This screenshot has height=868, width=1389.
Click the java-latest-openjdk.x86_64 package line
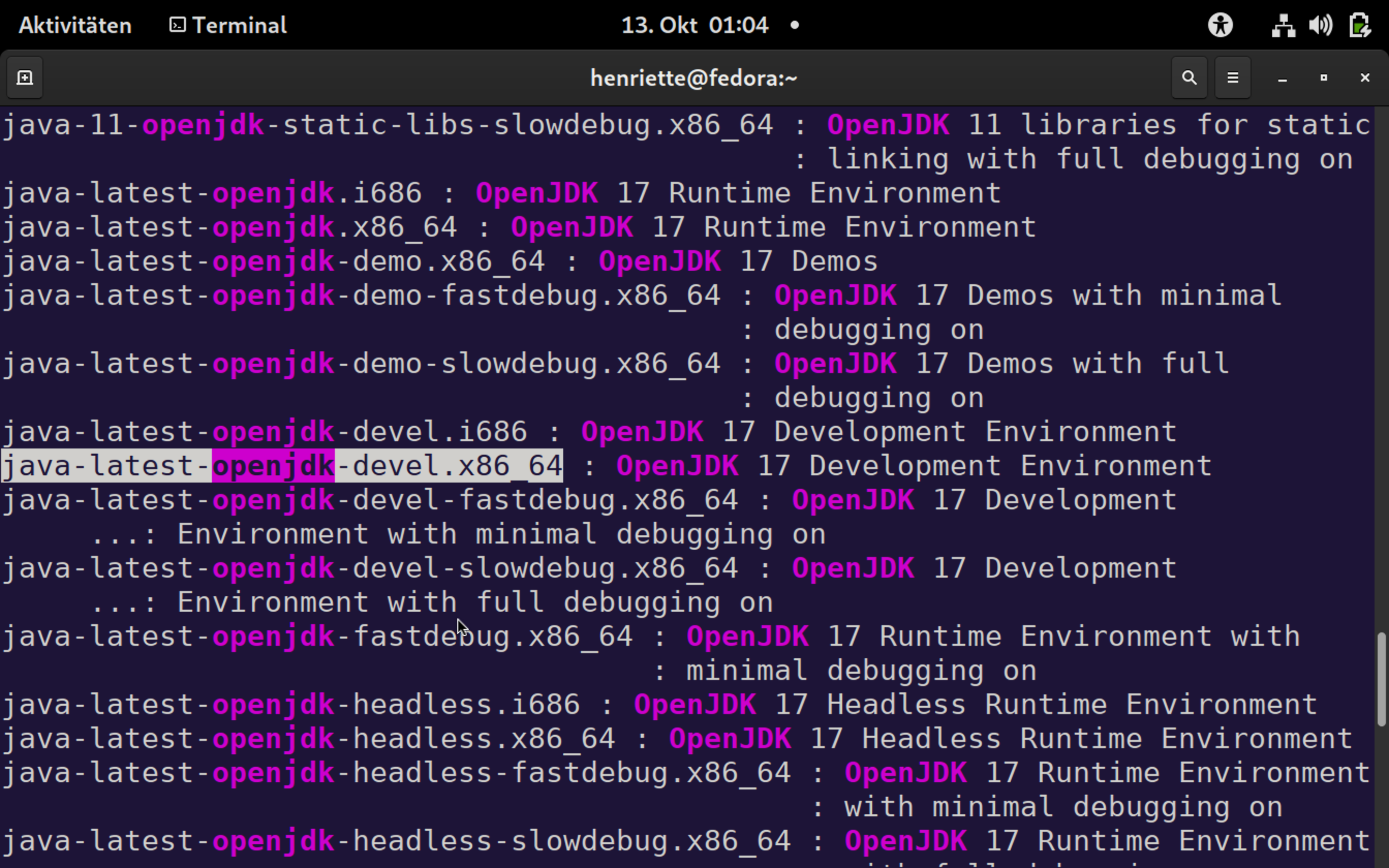520,227
